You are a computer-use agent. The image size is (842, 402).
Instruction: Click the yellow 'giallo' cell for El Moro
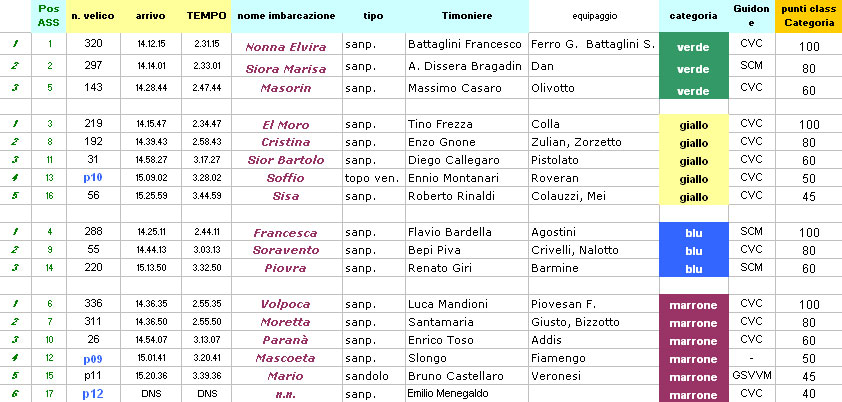tap(693, 123)
